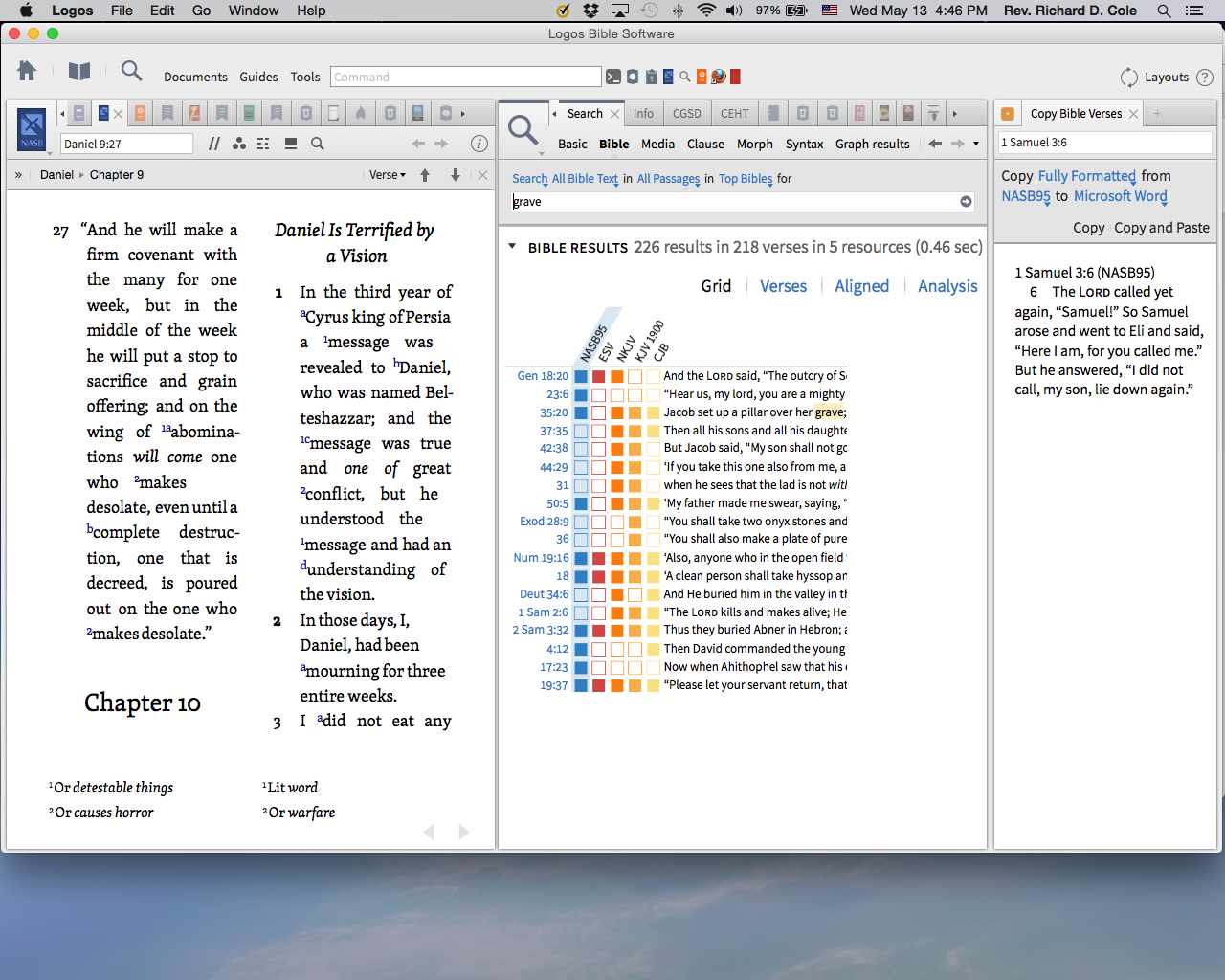Click the small magnifier shortcut beside Firefox
1225x980 pixels.
[685, 77]
